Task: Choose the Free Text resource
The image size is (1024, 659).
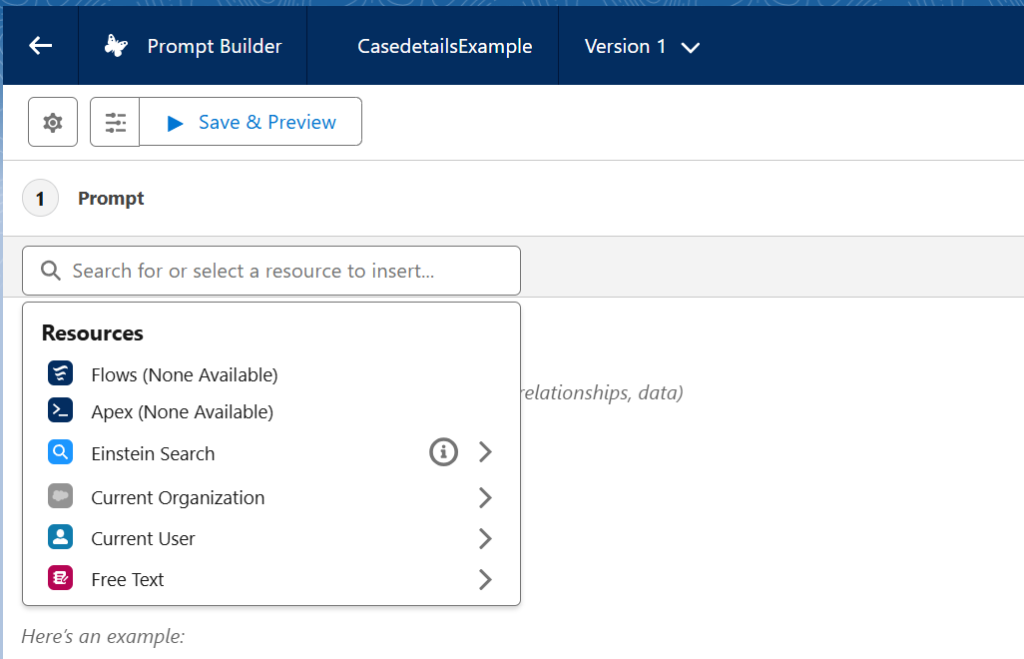Action: (271, 579)
